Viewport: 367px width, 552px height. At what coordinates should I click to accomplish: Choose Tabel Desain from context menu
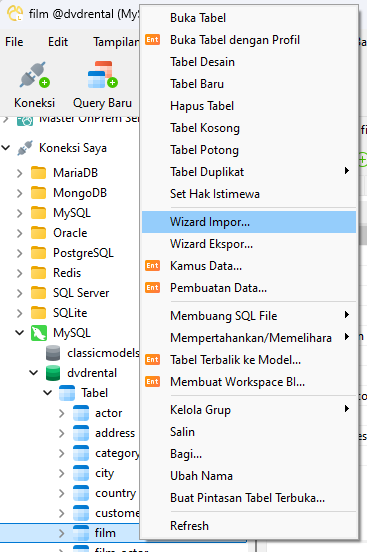249,62
